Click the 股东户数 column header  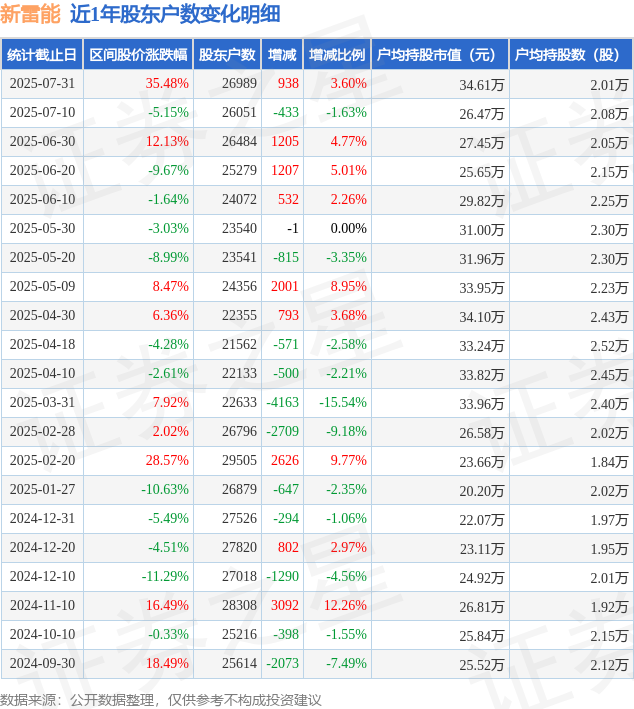[x=227, y=55]
